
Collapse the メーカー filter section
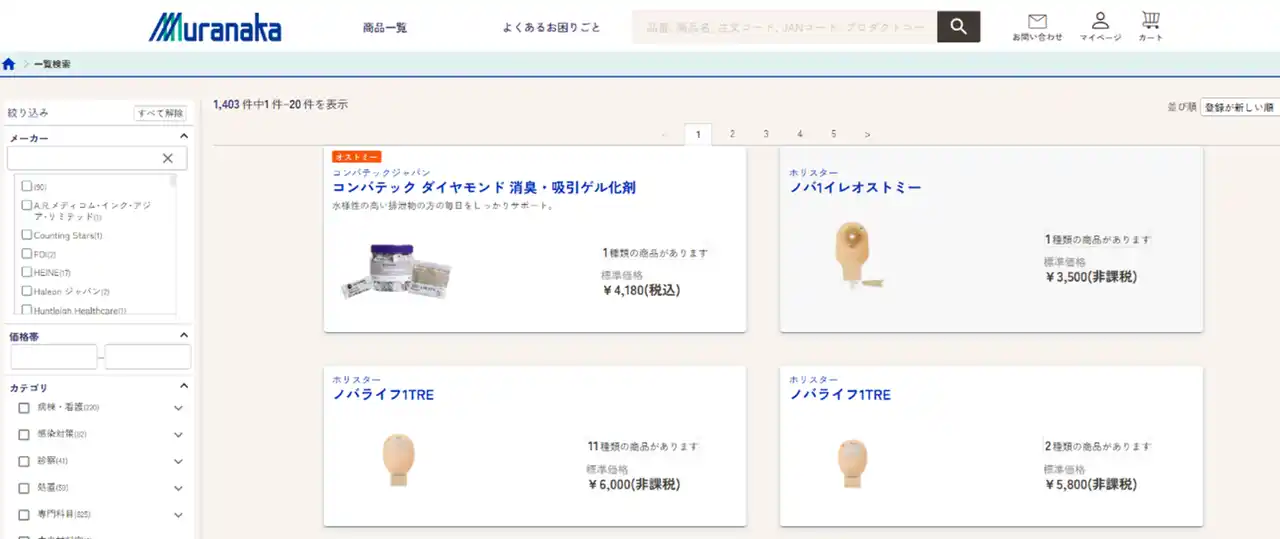pyautogui.click(x=183, y=137)
